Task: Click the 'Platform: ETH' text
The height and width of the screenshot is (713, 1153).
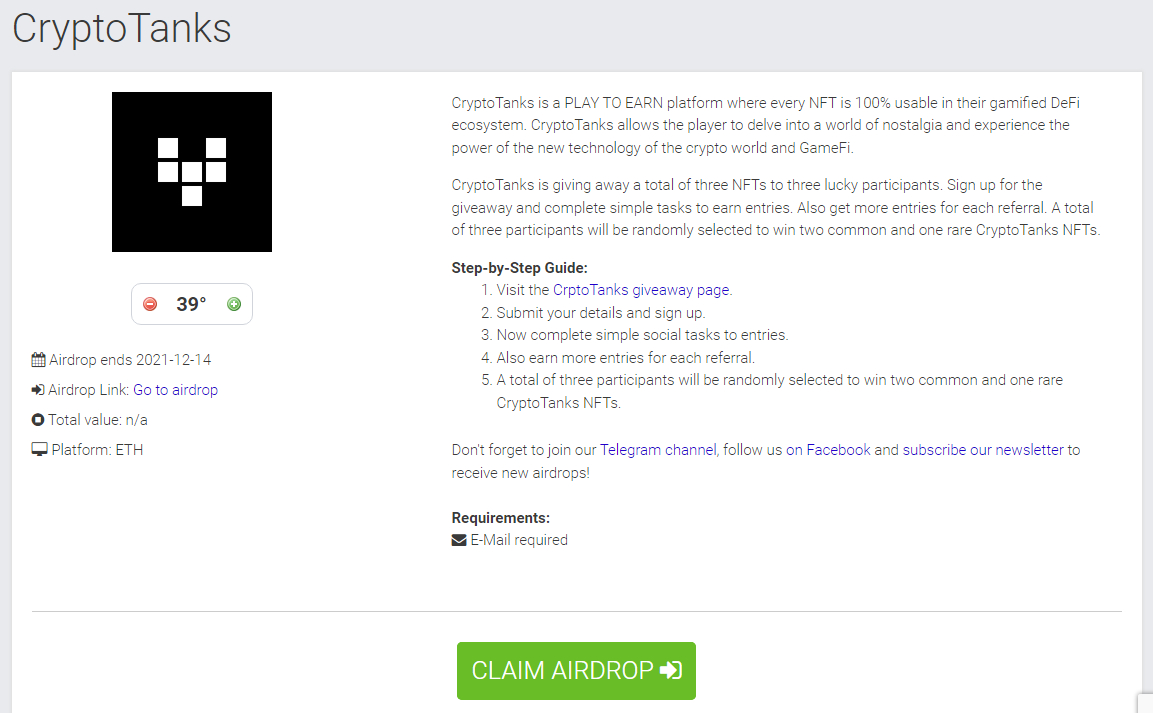Action: tap(97, 450)
